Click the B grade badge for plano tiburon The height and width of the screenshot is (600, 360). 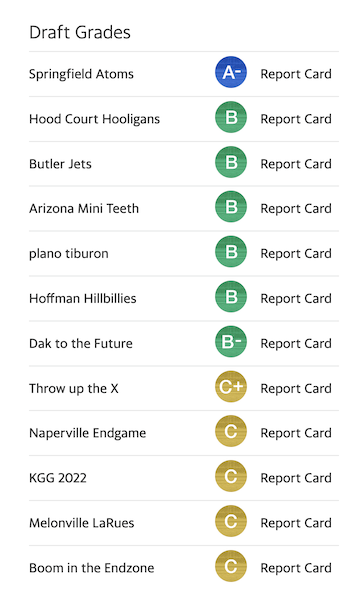[231, 252]
